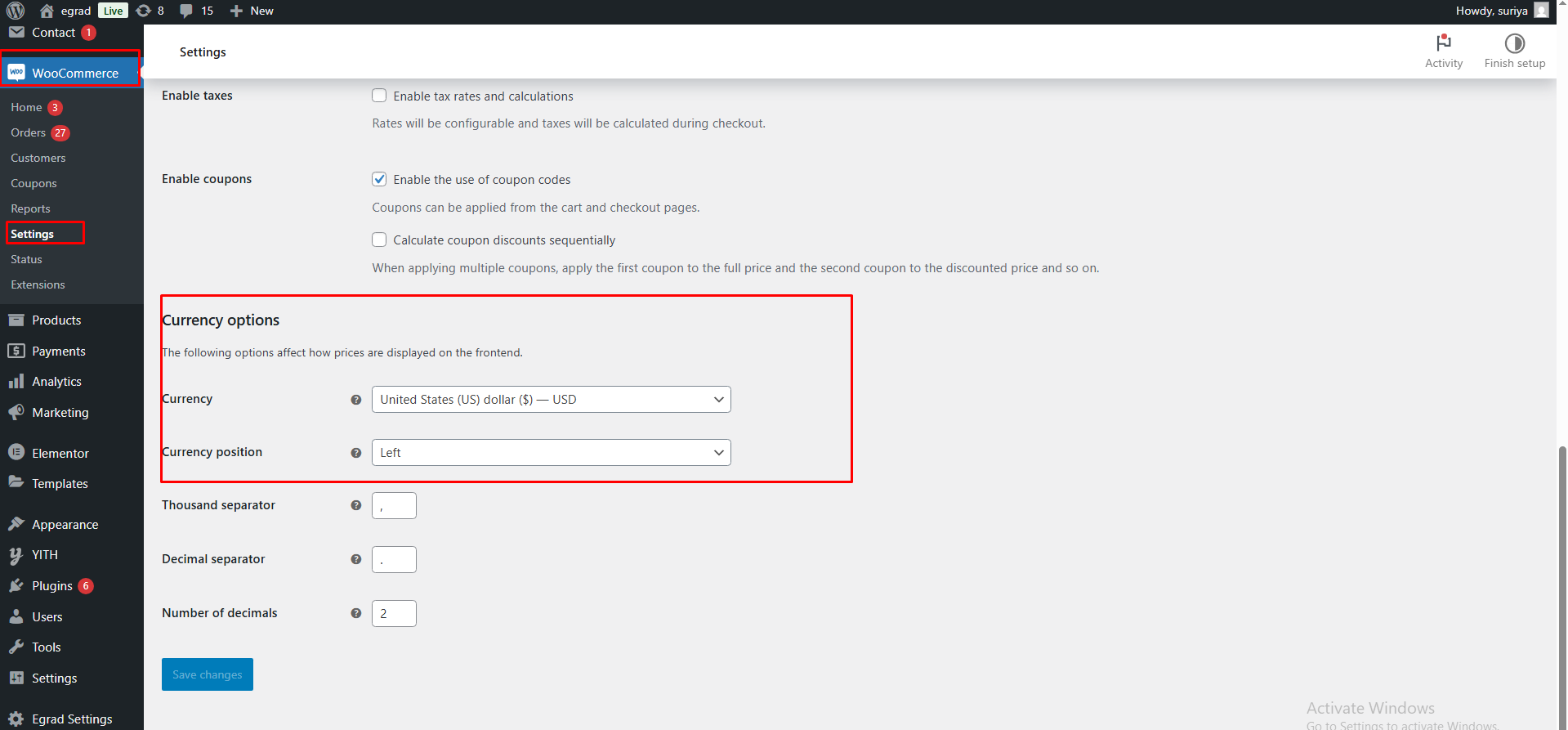Click the Thousand separator input field

click(x=394, y=506)
